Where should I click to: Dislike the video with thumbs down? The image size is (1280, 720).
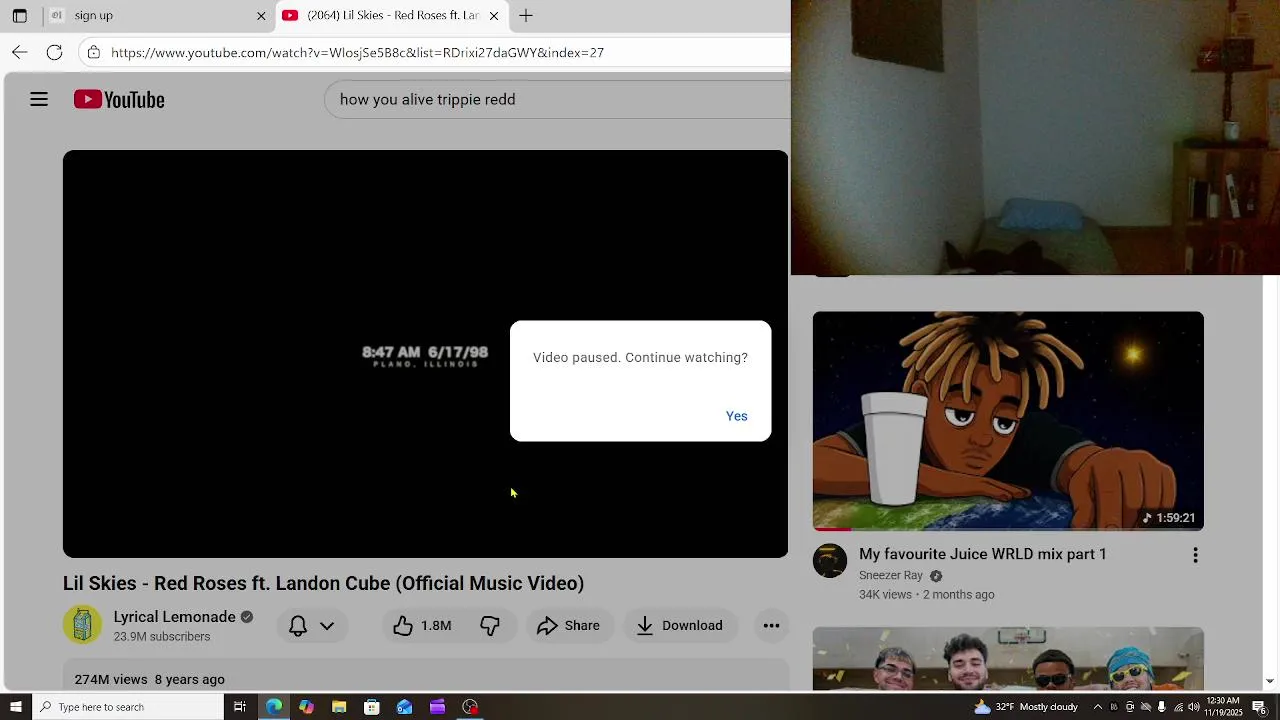coord(490,626)
